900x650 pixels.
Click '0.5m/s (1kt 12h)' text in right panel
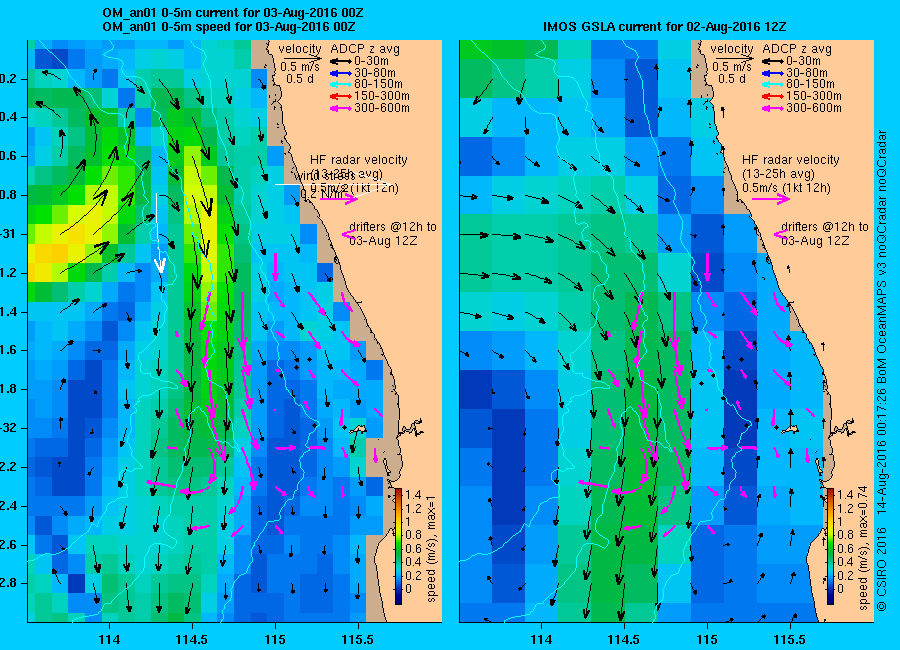pos(786,188)
